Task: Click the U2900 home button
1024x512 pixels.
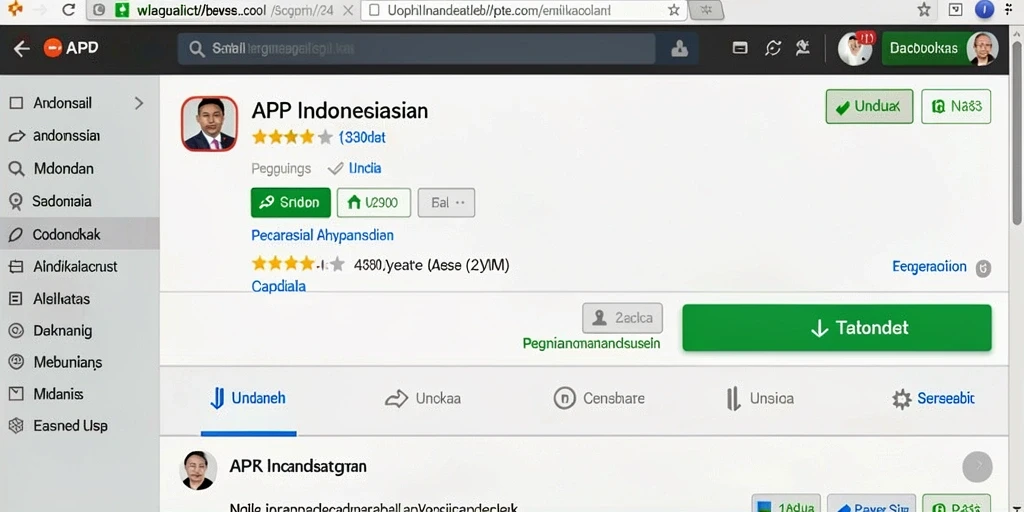Action: [x=374, y=202]
